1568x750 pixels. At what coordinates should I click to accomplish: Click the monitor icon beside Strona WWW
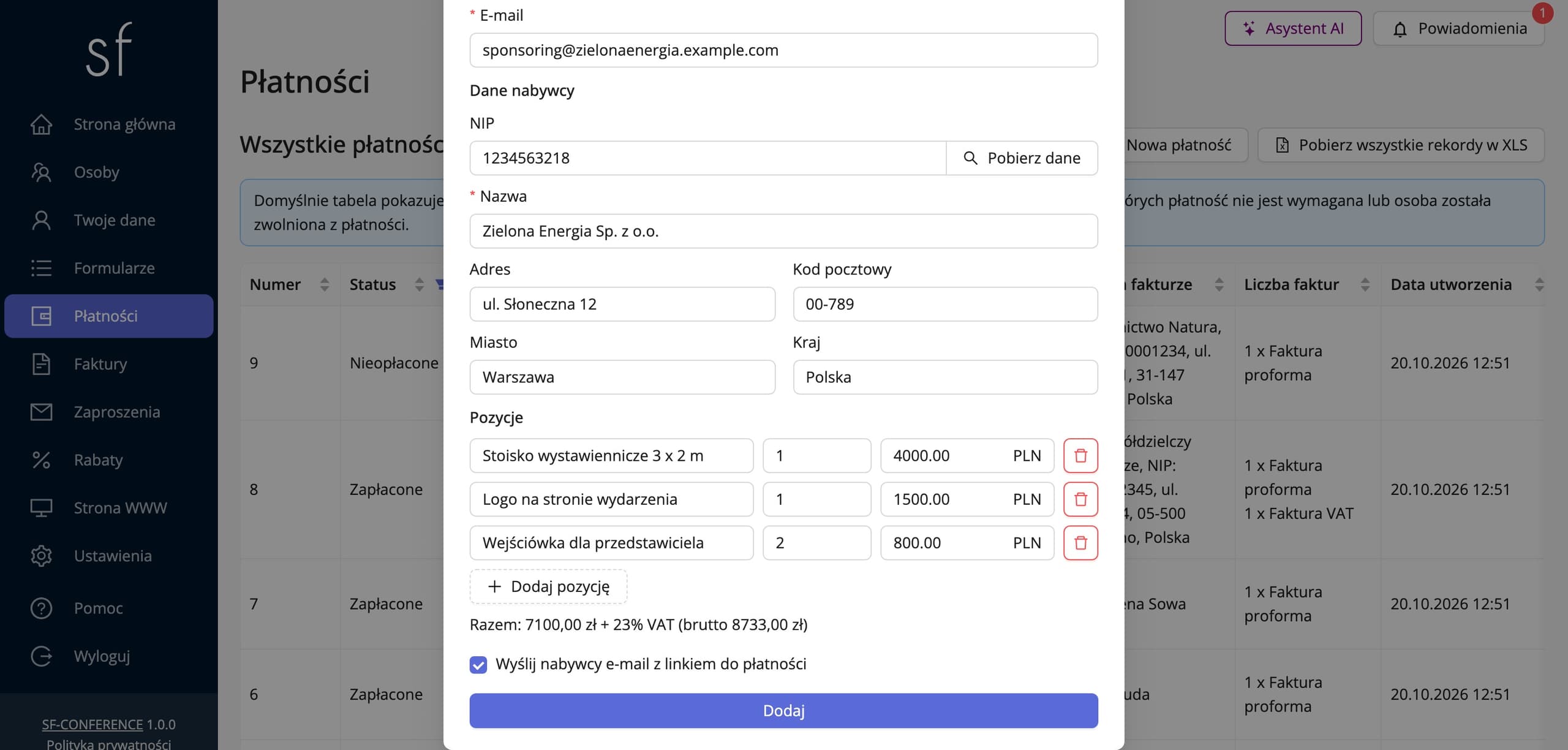coord(41,508)
